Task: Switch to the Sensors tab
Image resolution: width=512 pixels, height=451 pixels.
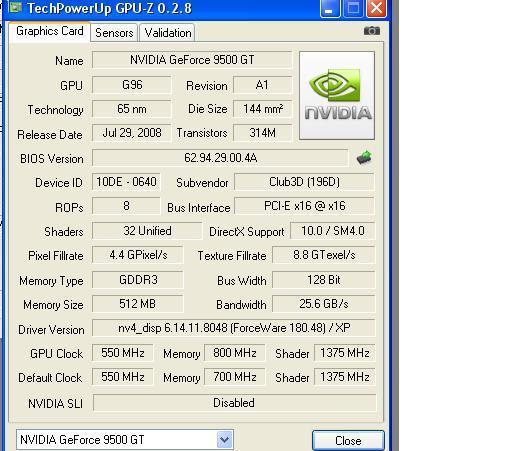Action: [x=114, y=33]
